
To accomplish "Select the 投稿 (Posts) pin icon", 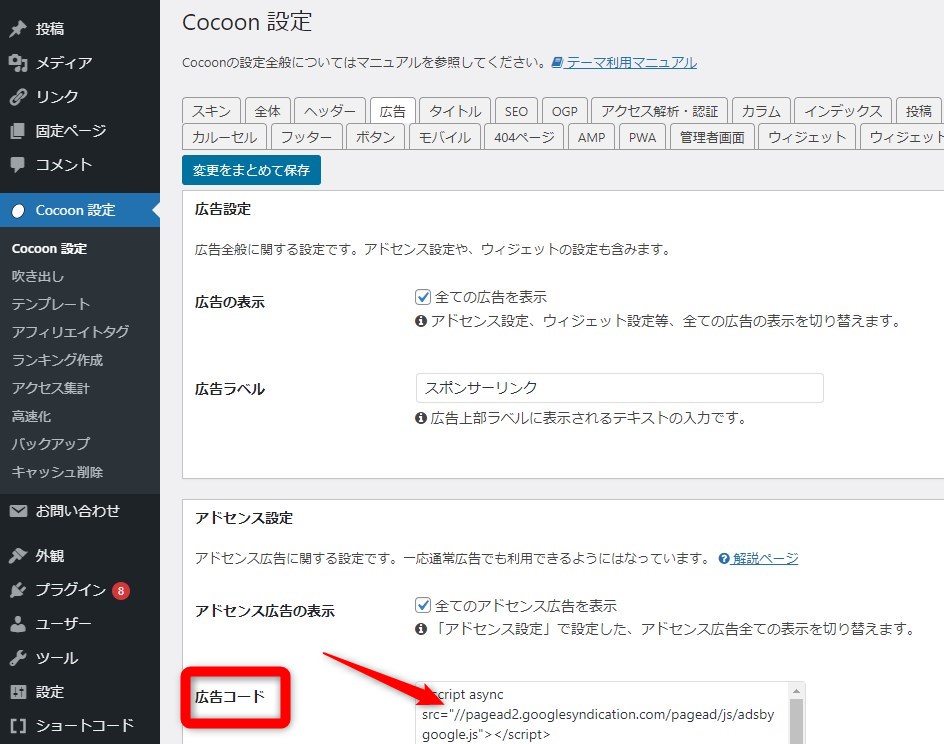I will 18,28.
